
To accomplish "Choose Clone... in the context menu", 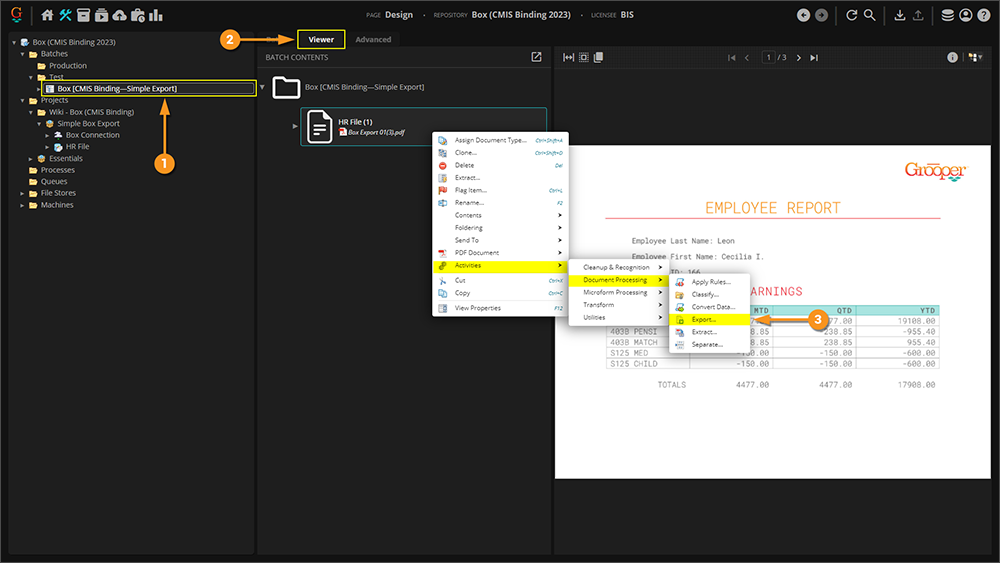I will [x=501, y=153].
